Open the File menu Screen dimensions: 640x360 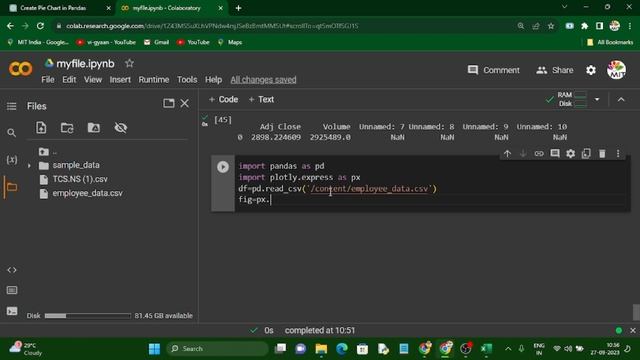coord(48,80)
